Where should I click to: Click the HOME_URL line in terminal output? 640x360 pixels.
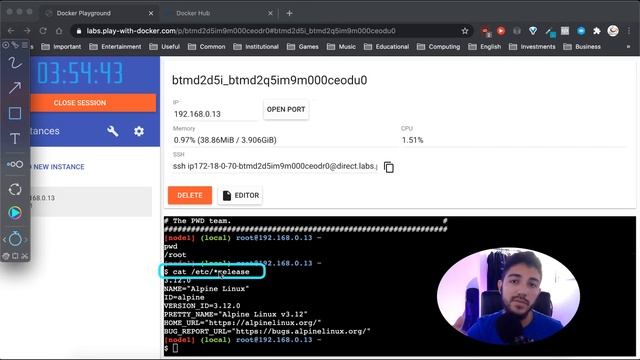point(242,323)
